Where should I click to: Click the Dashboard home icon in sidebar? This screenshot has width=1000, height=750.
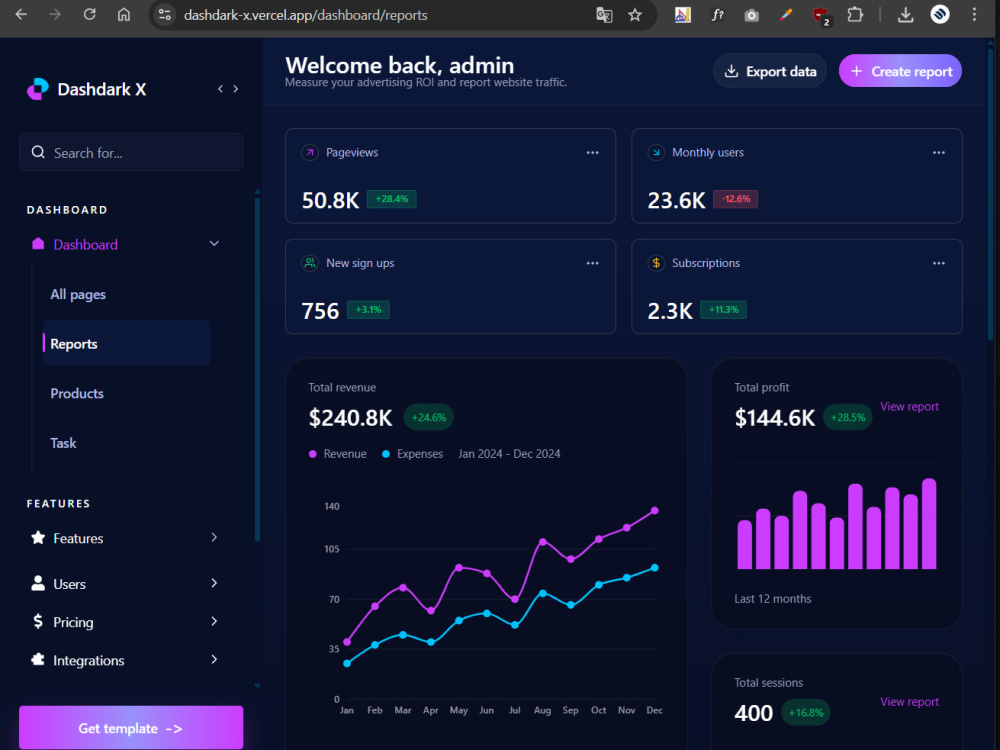[x=38, y=244]
